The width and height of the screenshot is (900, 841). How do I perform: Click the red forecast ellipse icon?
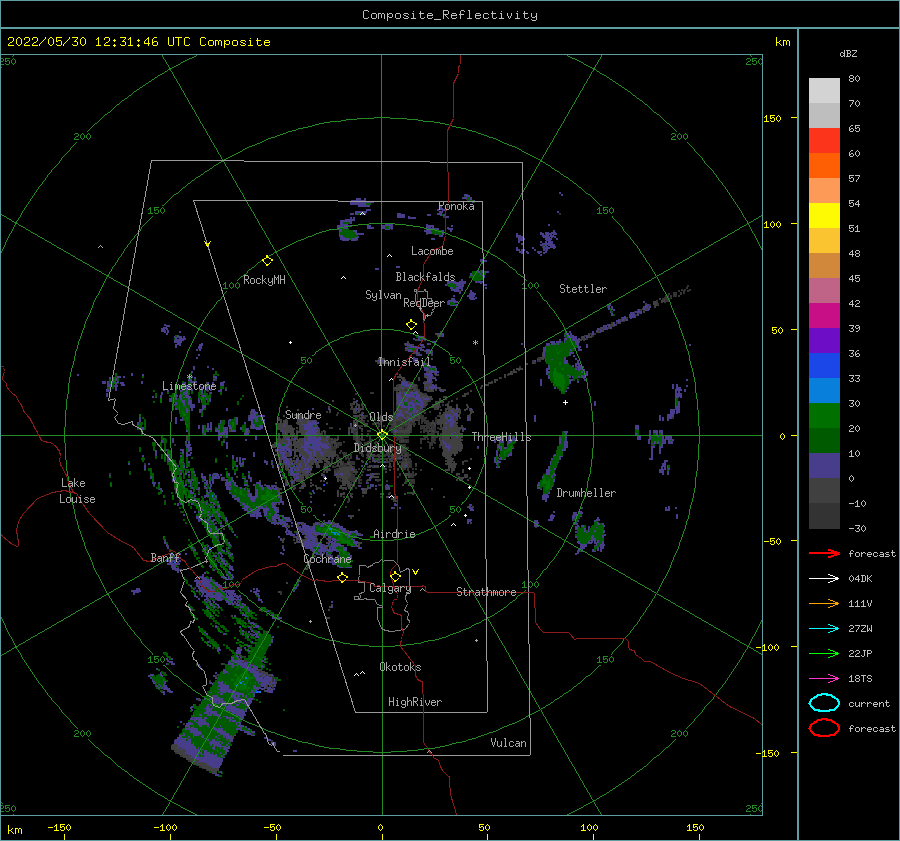(x=824, y=728)
